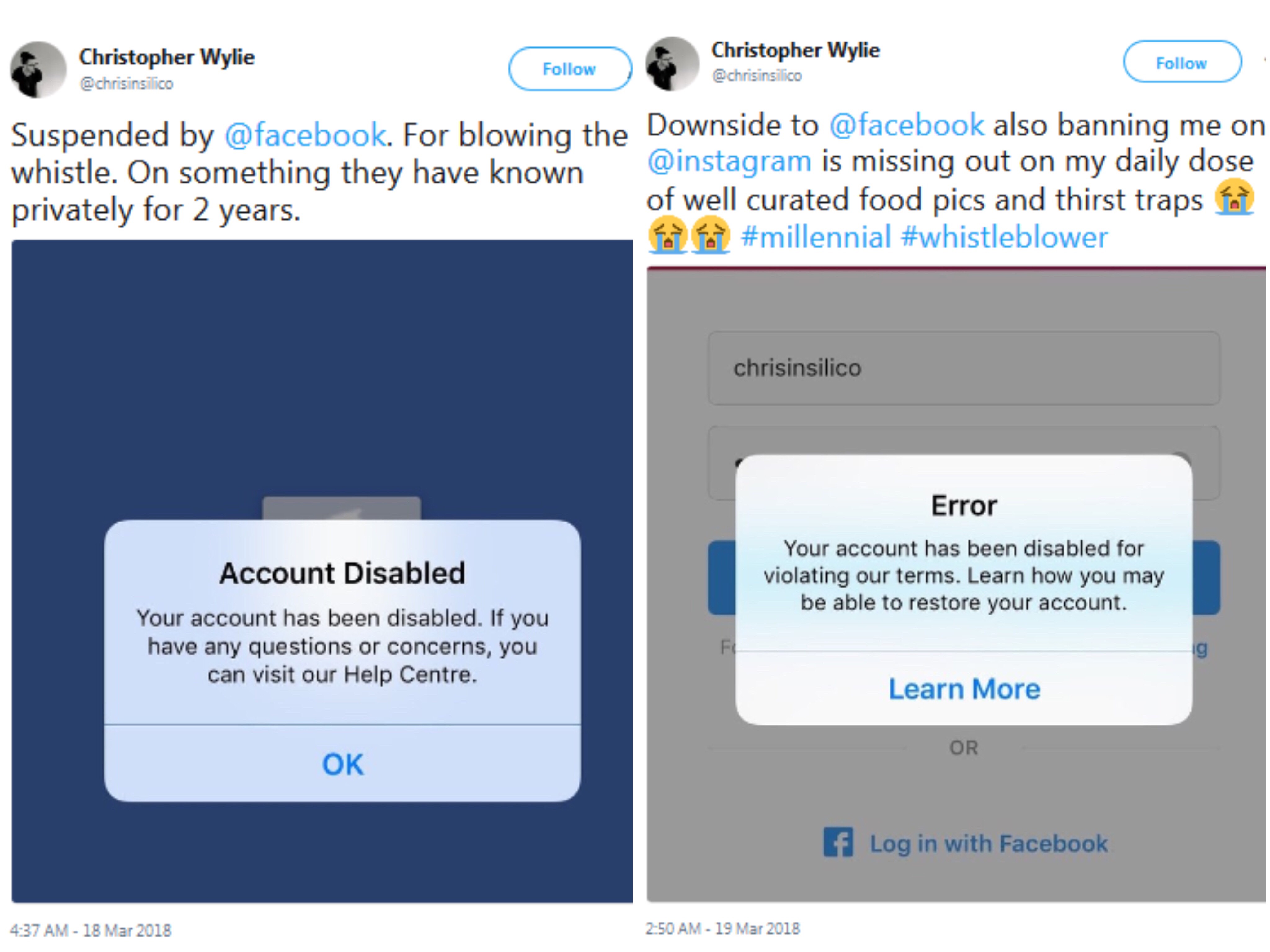This screenshot has height=952, width=1270.
Task: Click the chrisinsilico username input field
Action: click(964, 368)
